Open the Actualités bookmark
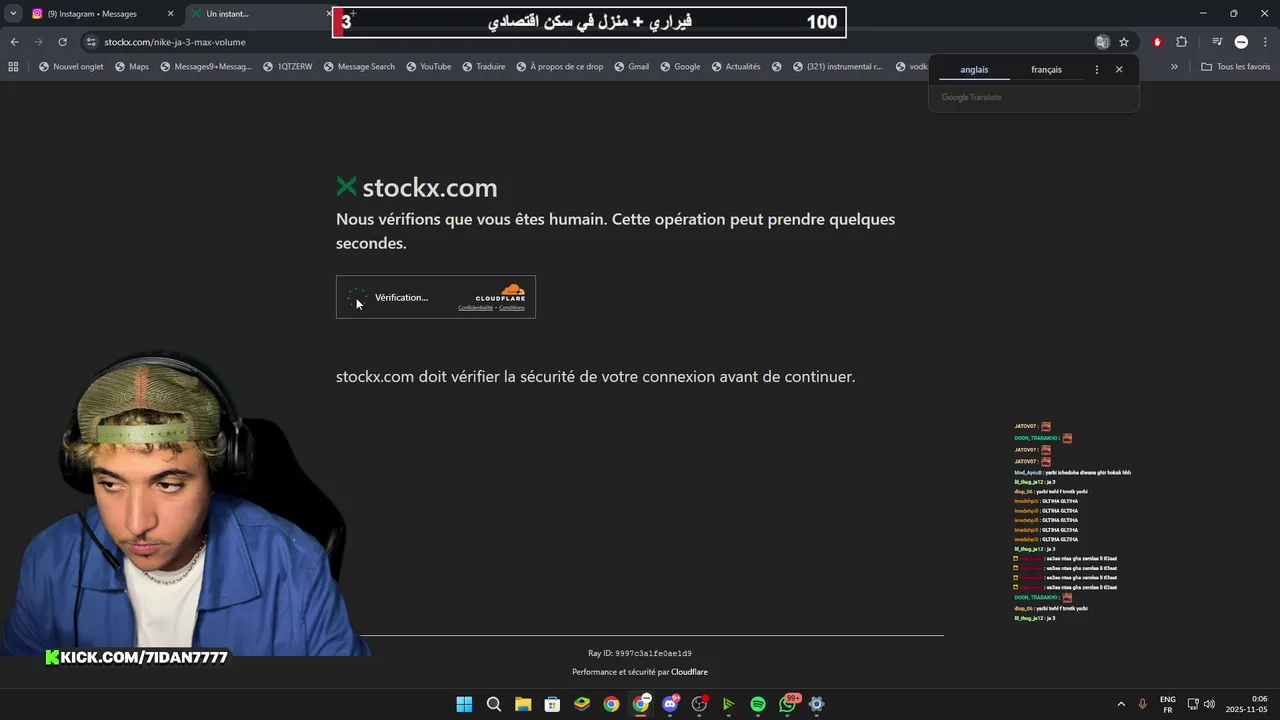 735,67
